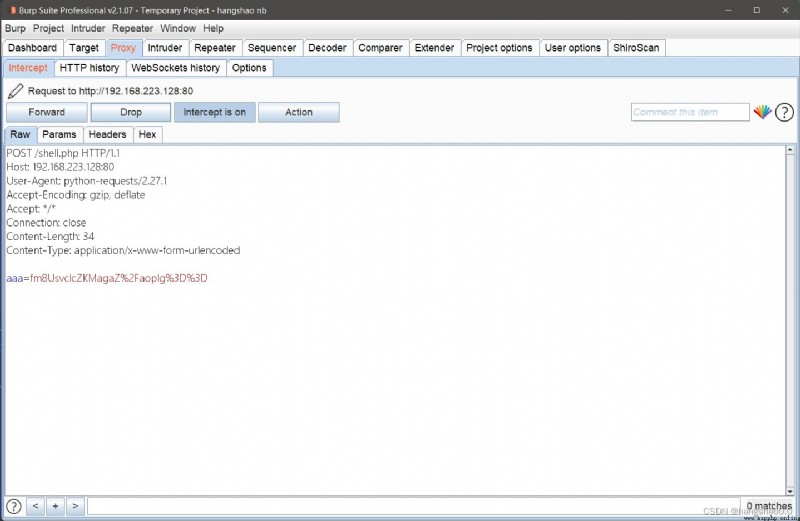Click the search text field at bottom
Screen dimensions: 800x521
pyautogui.click(x=413, y=506)
